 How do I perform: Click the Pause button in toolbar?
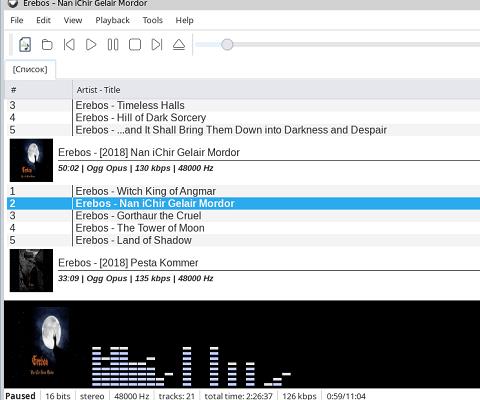(113, 45)
